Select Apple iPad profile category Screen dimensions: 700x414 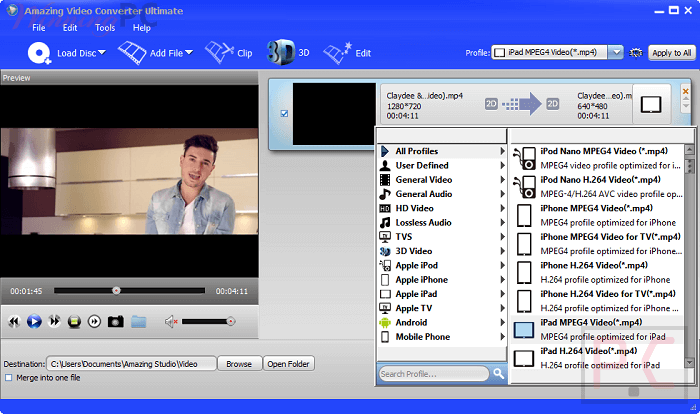click(x=442, y=294)
